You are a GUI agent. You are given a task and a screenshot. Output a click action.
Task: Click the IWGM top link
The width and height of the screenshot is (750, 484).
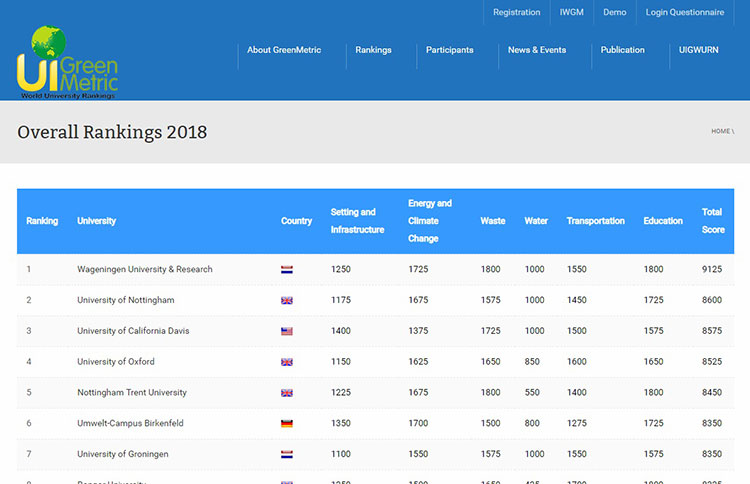coord(571,12)
